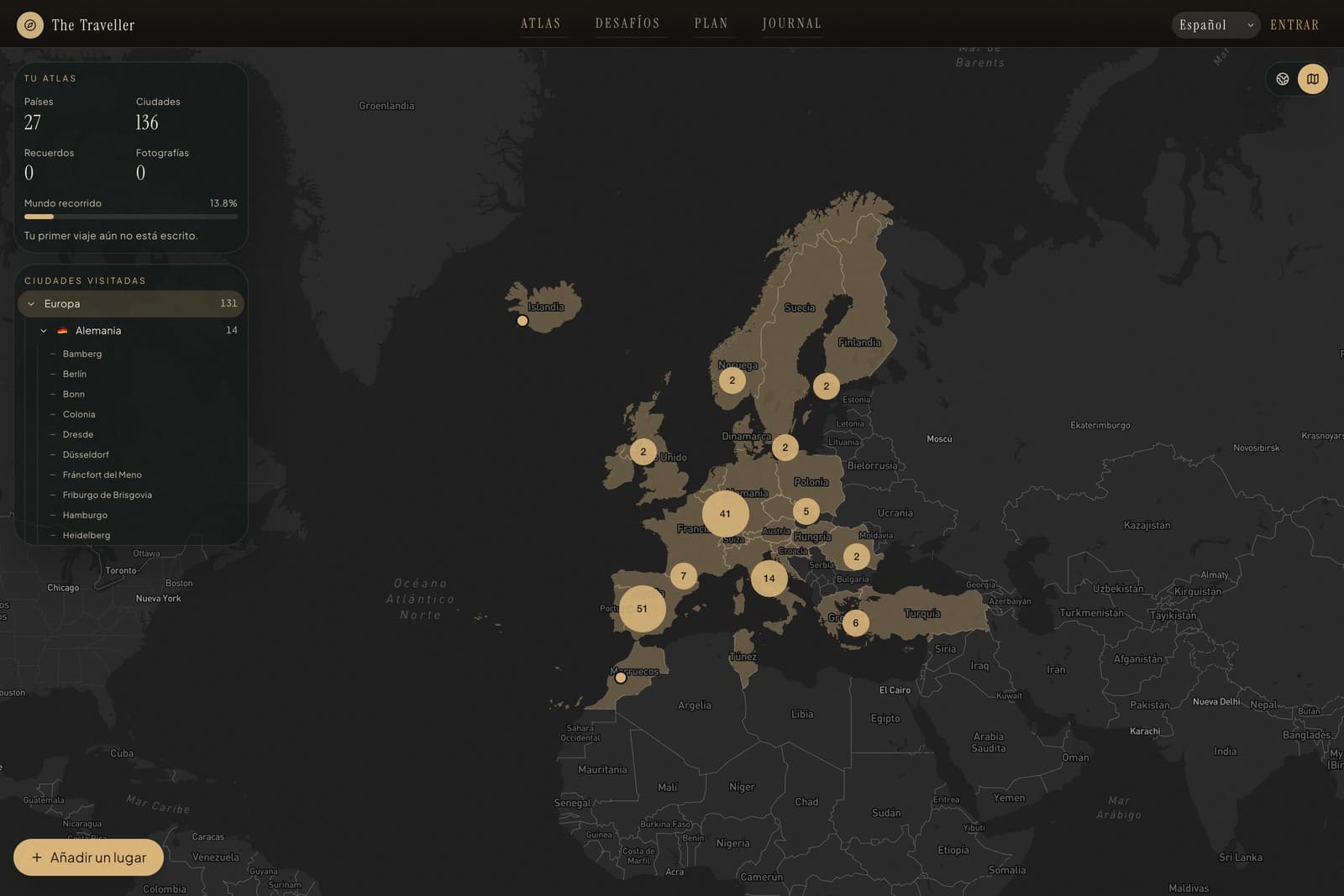Viewport: 1344px width, 896px height.
Task: Collapse the Europa region row
Action: (x=131, y=303)
